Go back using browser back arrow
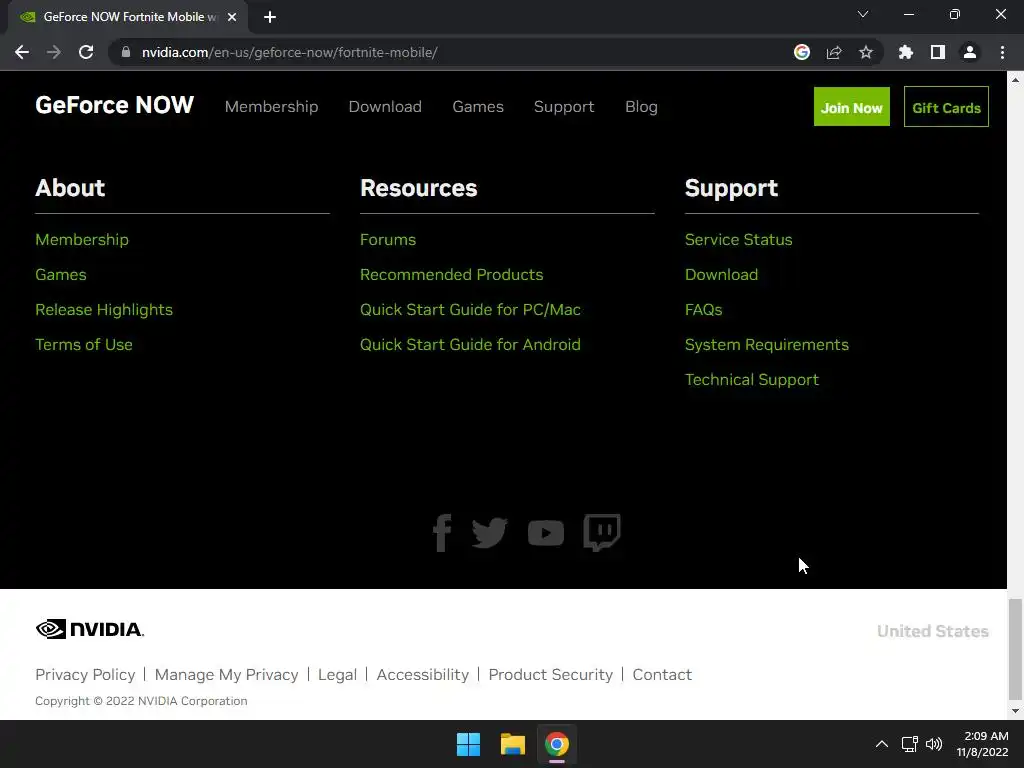 click(x=22, y=52)
